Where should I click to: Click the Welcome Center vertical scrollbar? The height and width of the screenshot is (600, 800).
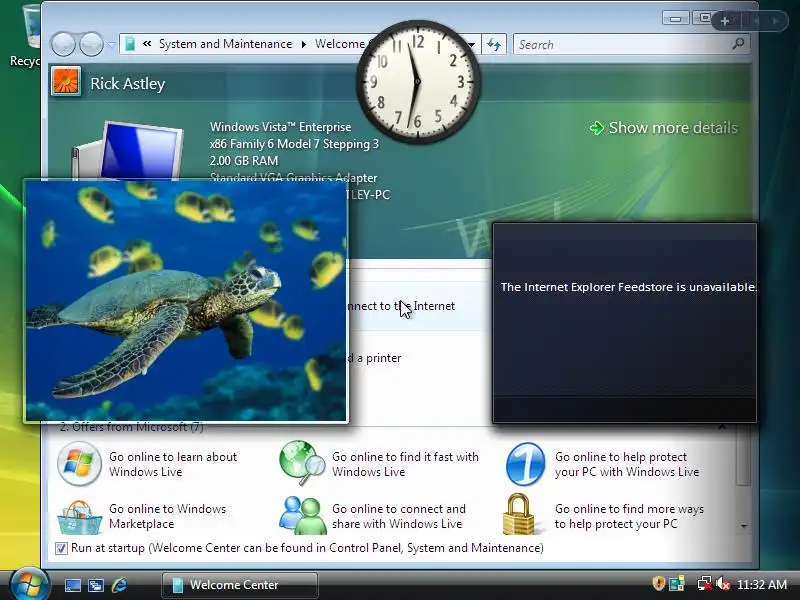click(x=744, y=457)
